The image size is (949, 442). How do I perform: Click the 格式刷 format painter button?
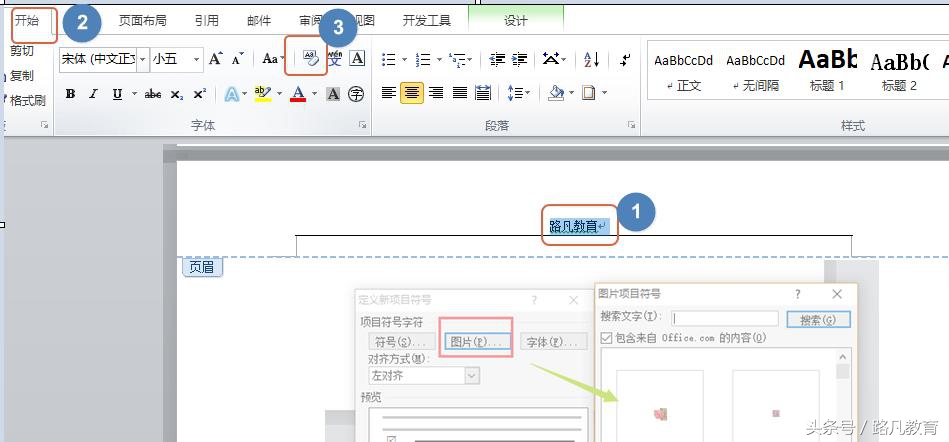click(x=25, y=101)
